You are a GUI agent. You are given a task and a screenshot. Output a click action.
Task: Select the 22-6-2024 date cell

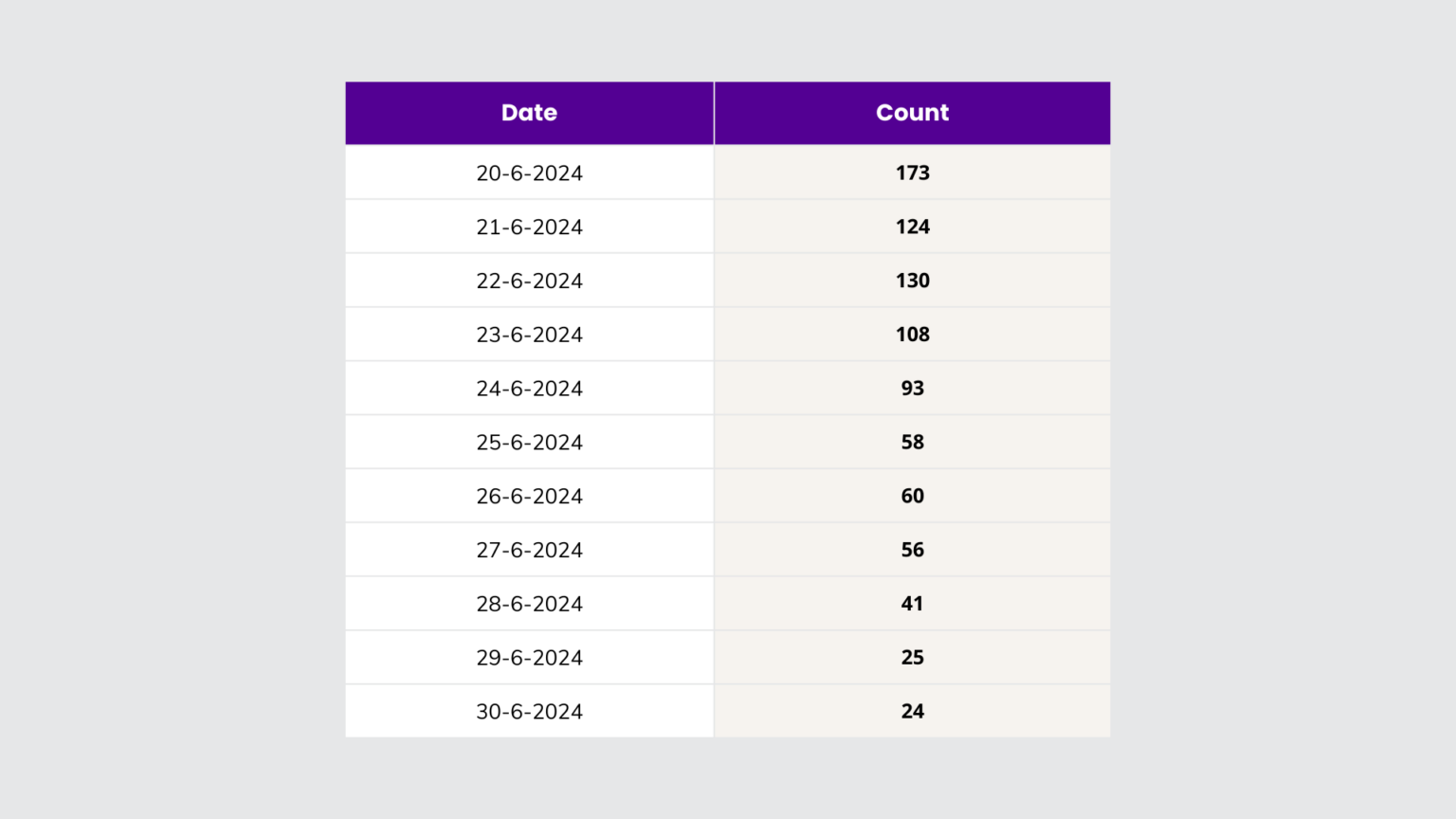point(529,281)
